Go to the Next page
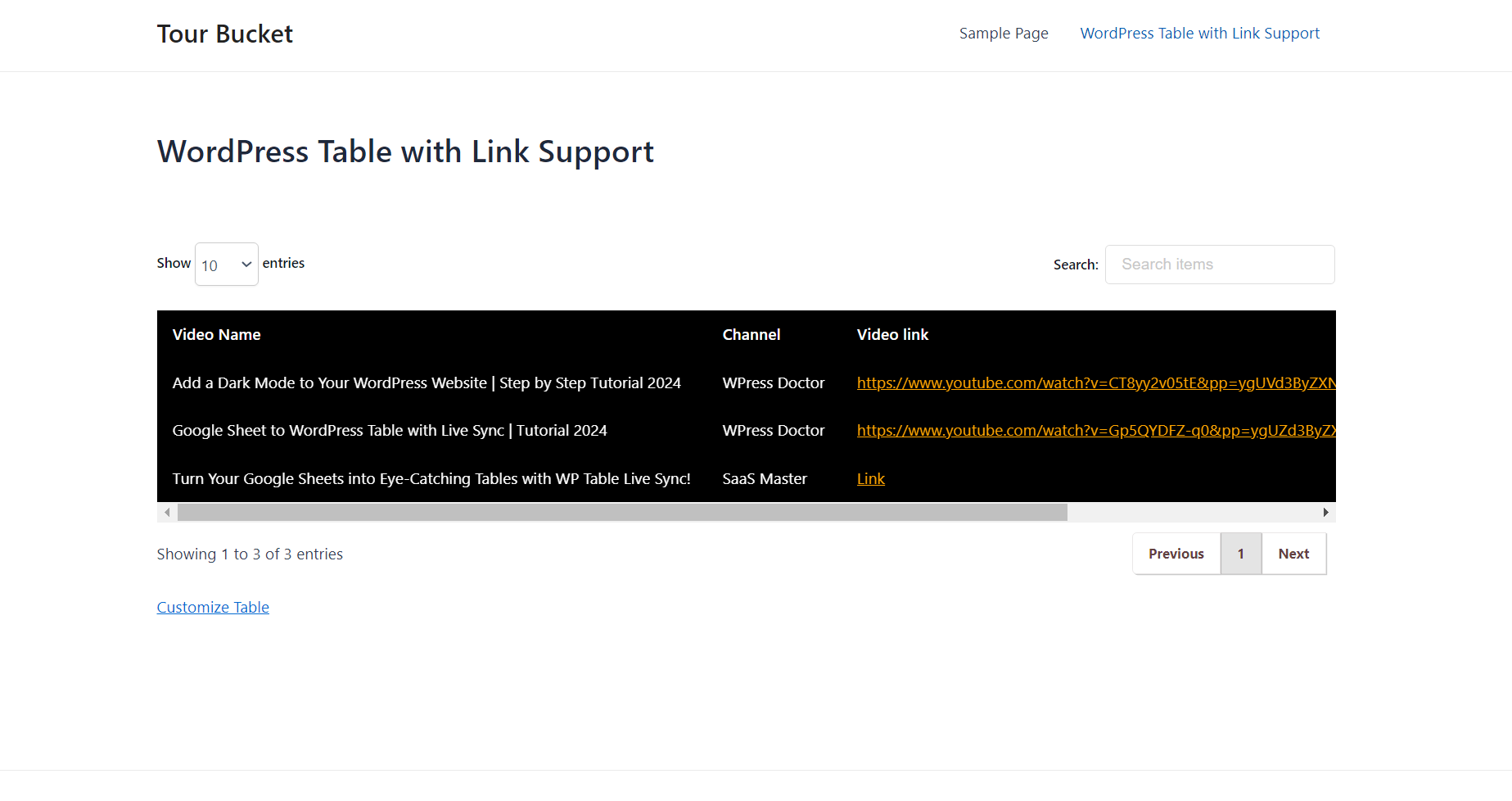 (x=1293, y=554)
